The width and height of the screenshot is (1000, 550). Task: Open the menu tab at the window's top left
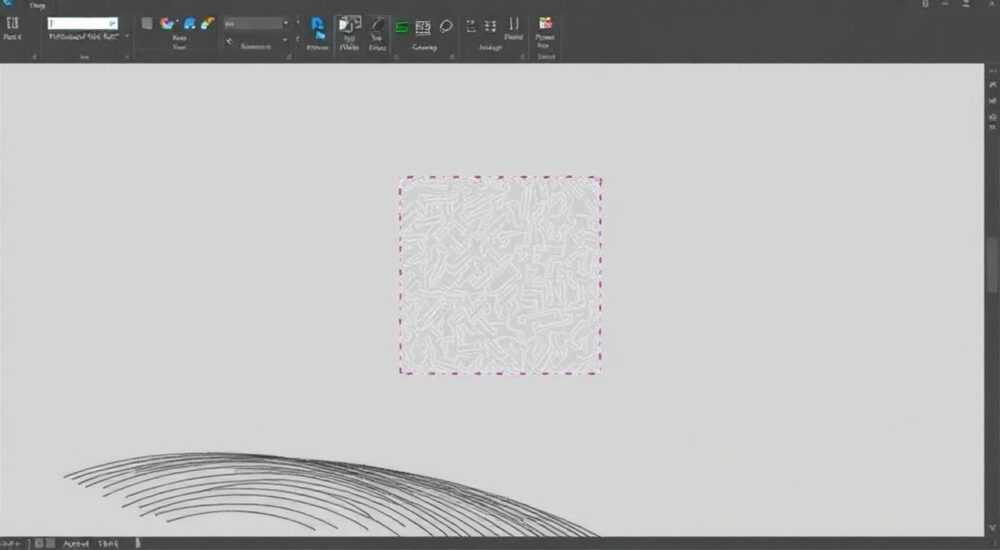(37, 5)
